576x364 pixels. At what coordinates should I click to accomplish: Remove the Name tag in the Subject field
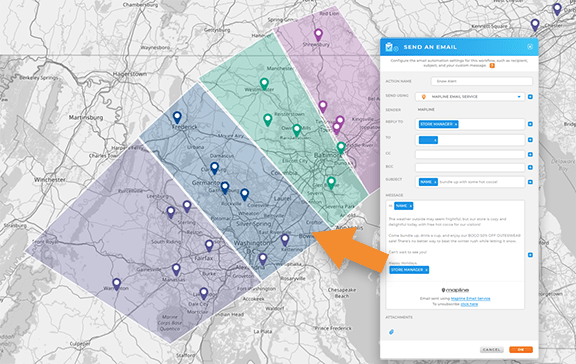(x=435, y=182)
